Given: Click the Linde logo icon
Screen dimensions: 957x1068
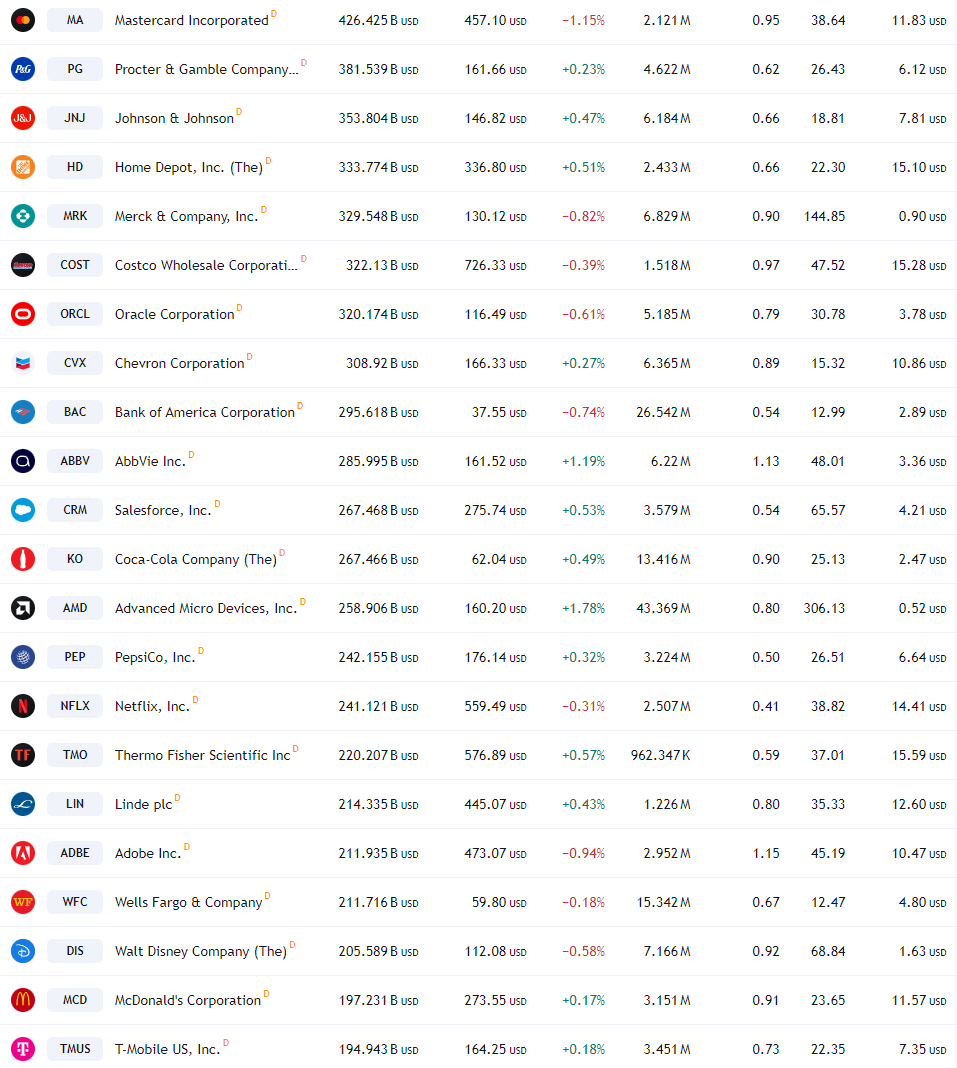Looking at the screenshot, I should (23, 804).
